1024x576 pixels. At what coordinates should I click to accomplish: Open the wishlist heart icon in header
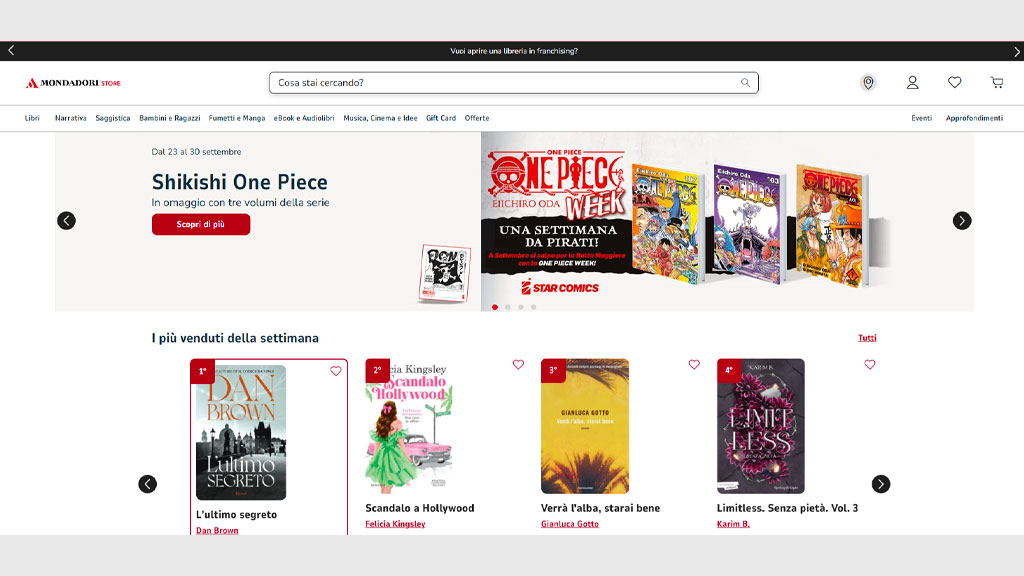954,83
